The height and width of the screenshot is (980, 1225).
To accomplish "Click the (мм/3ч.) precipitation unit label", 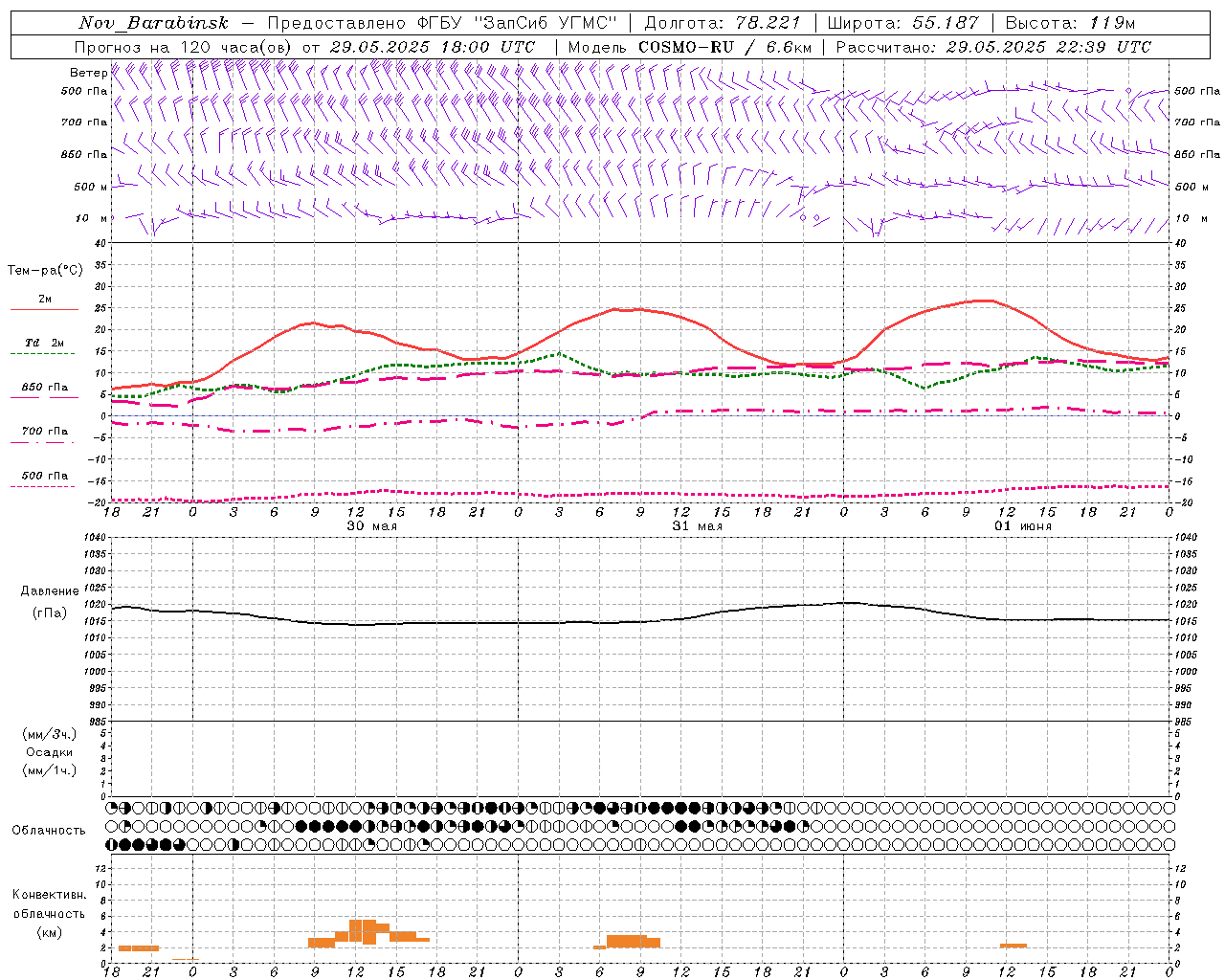I will (x=50, y=734).
